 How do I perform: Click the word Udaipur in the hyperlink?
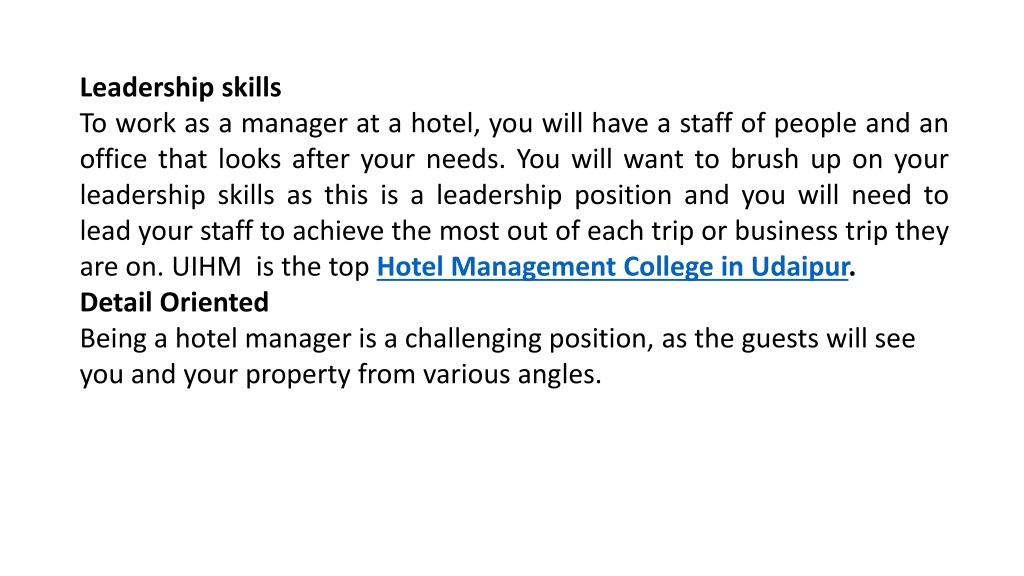pyautogui.click(x=799, y=268)
